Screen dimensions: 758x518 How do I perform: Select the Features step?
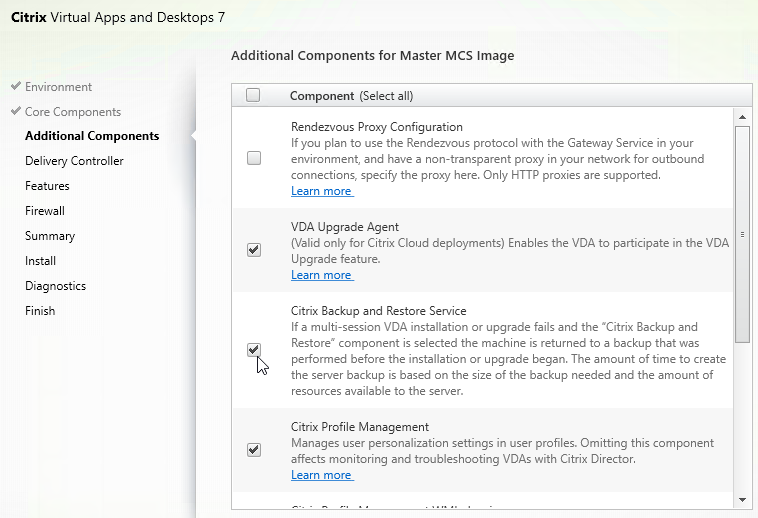click(47, 186)
